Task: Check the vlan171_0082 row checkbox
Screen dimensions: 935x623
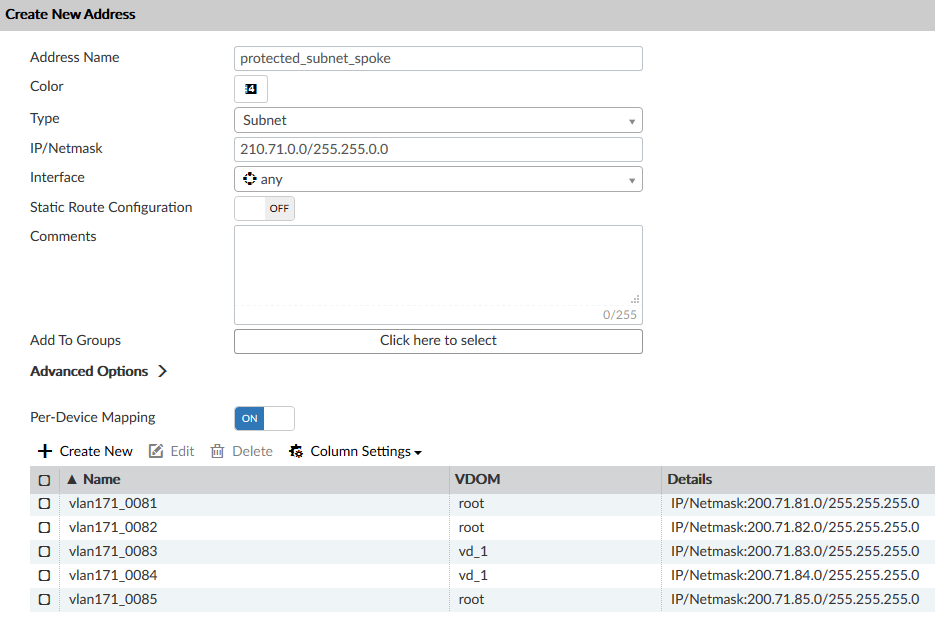Action: click(45, 528)
